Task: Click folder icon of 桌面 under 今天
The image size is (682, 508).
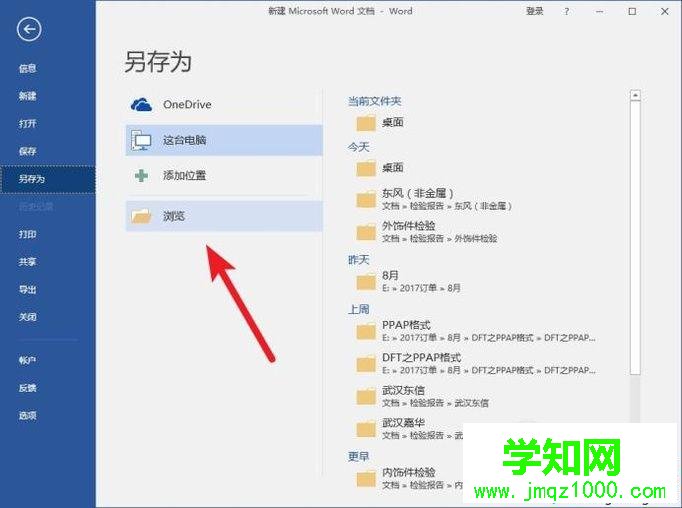Action: pyautogui.click(x=366, y=168)
